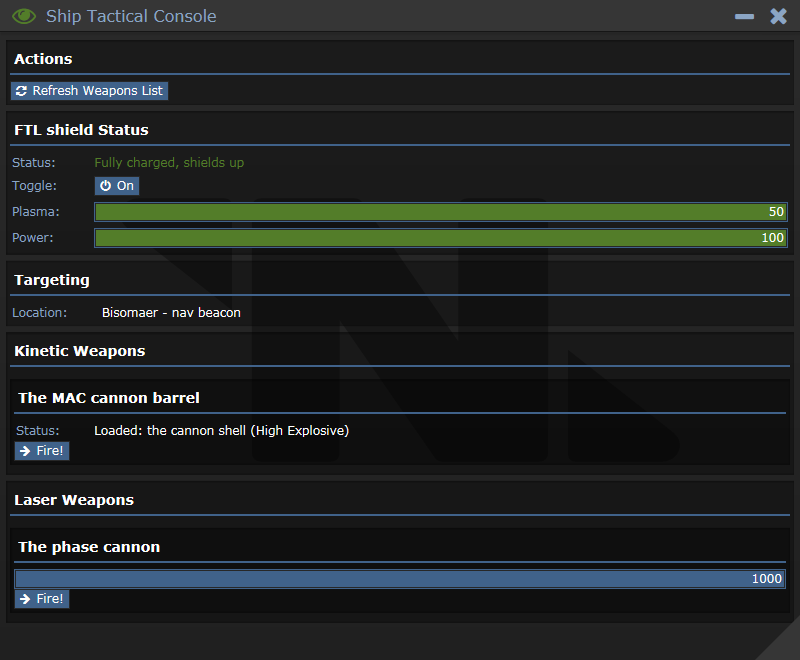This screenshot has height=660, width=800.
Task: Click the 'Power:' label
Action: (x=33, y=238)
